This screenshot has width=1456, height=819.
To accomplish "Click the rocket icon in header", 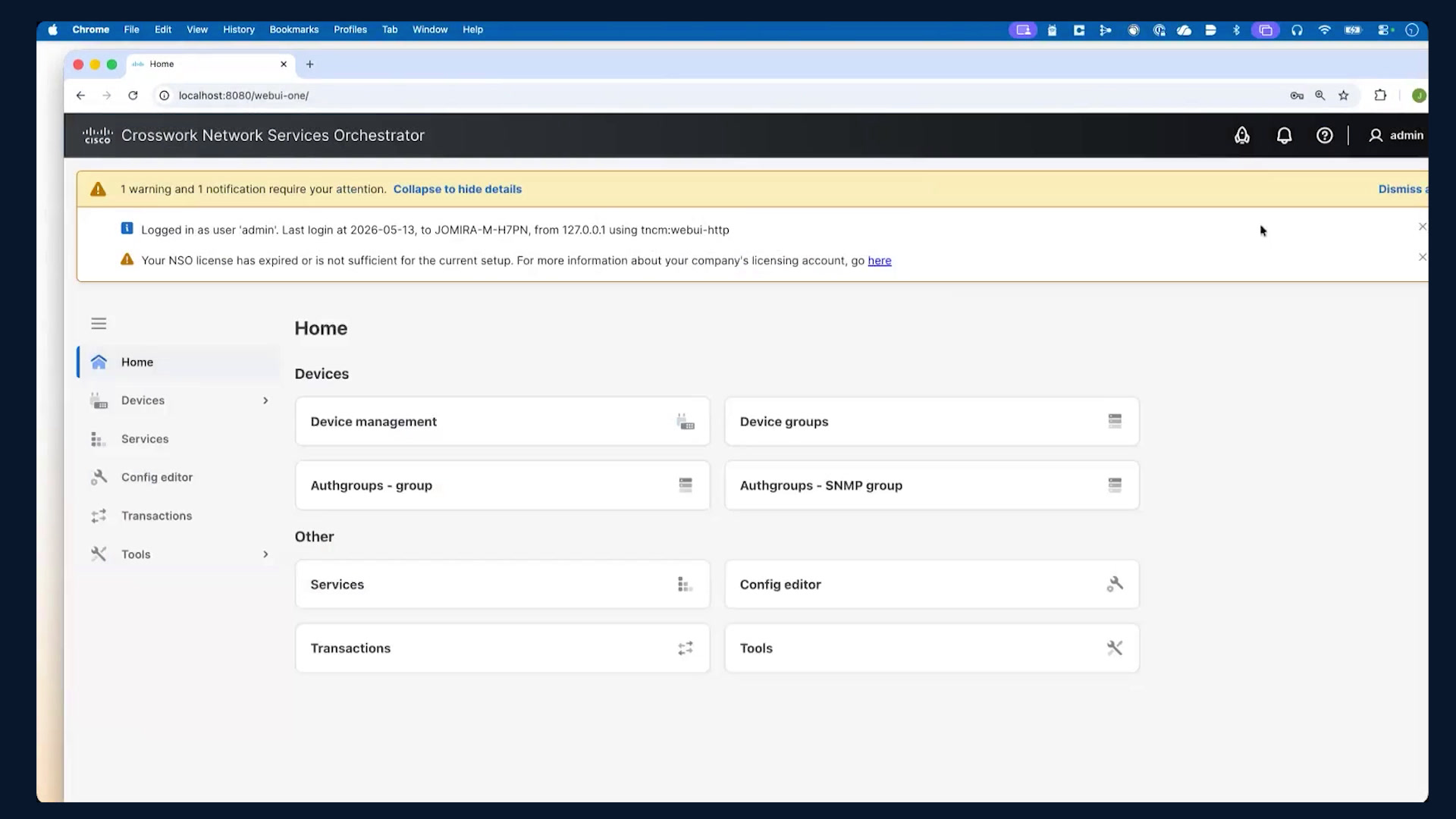I will coord(1242,135).
